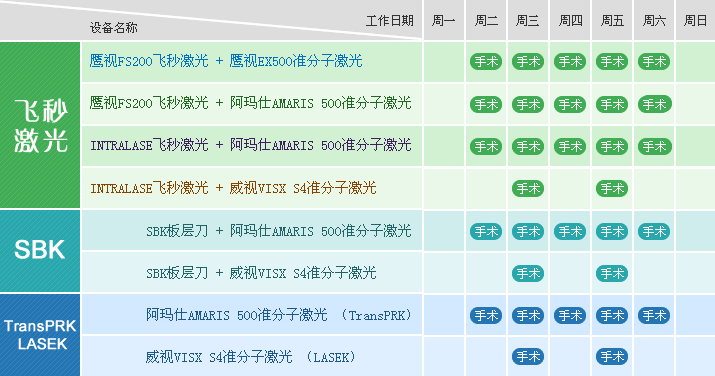Click Tuesday 手术 badge in TransPRK row
Screen dimensions: 715x376
click(x=486, y=315)
